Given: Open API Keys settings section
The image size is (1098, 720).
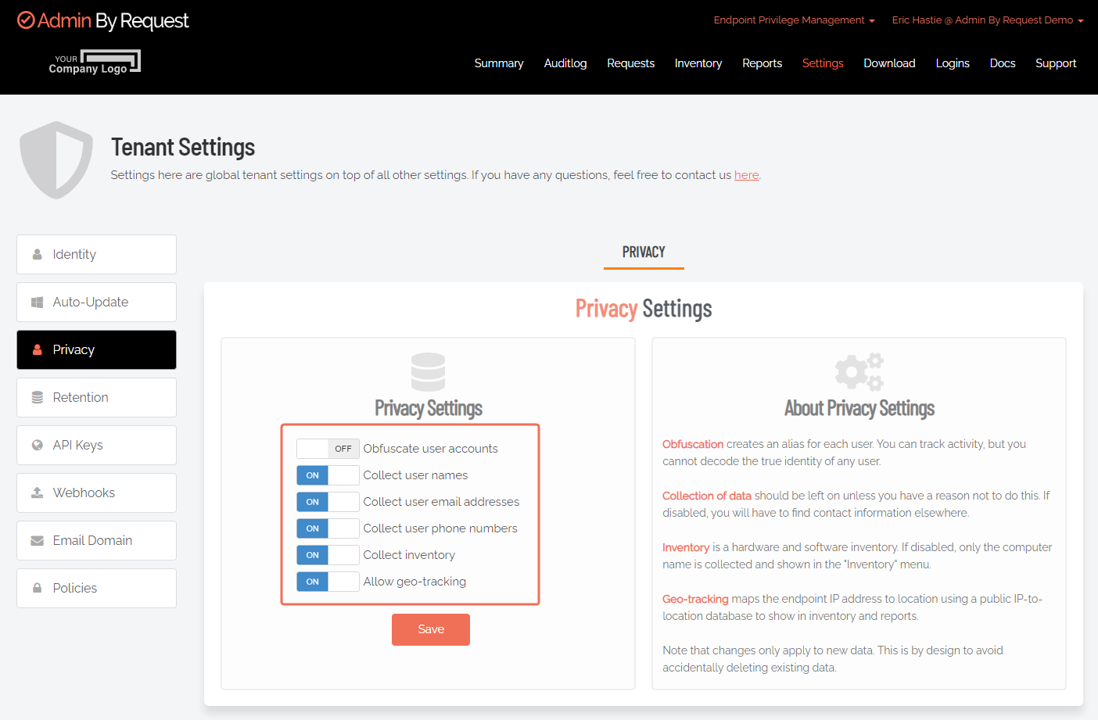Looking at the screenshot, I should click(x=97, y=445).
